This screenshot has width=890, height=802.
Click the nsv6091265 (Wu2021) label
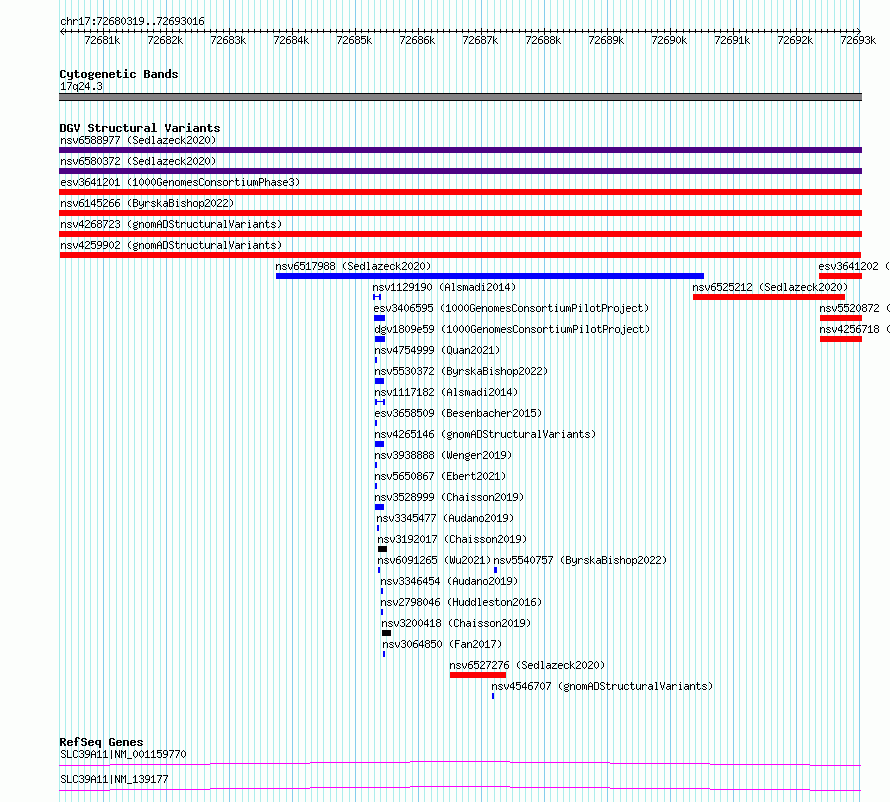click(x=434, y=560)
